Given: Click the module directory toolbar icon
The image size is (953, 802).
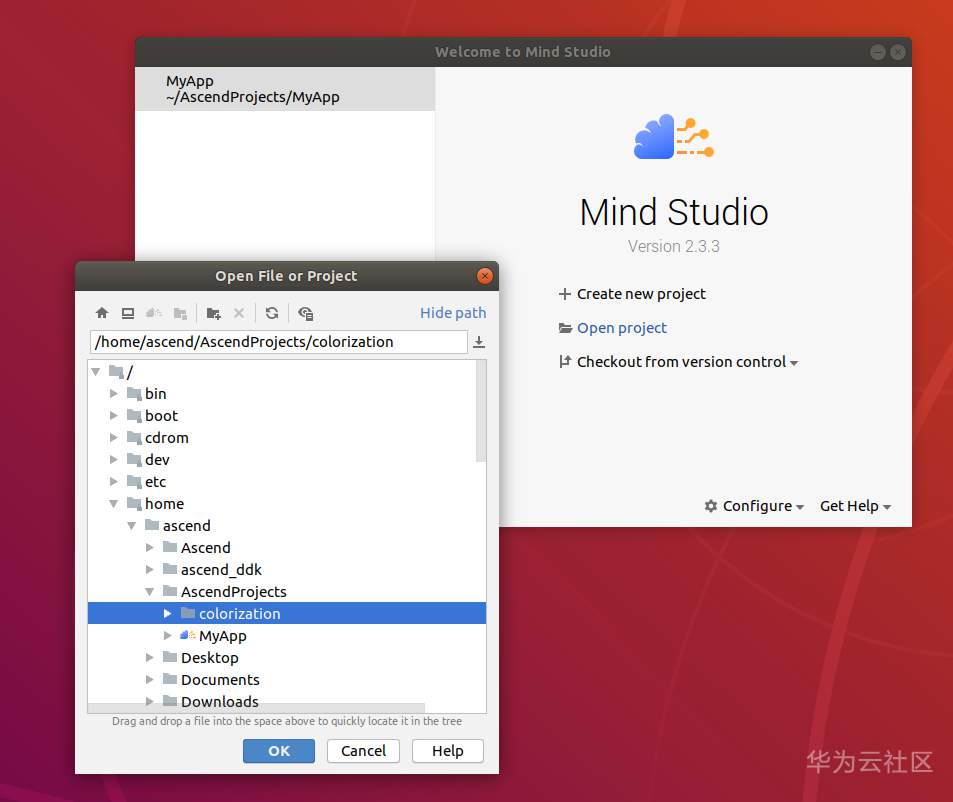Looking at the screenshot, I should coord(180,313).
